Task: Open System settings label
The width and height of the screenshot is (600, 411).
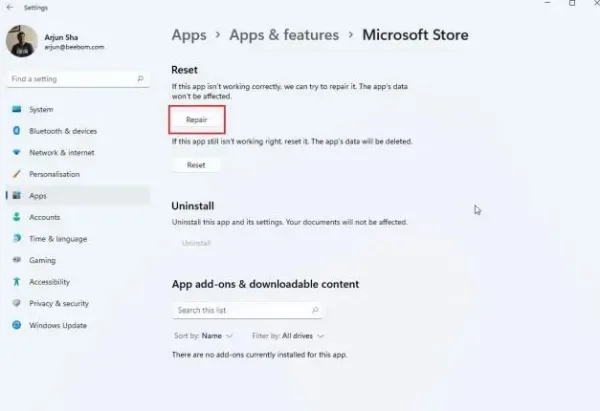Action: click(x=41, y=109)
